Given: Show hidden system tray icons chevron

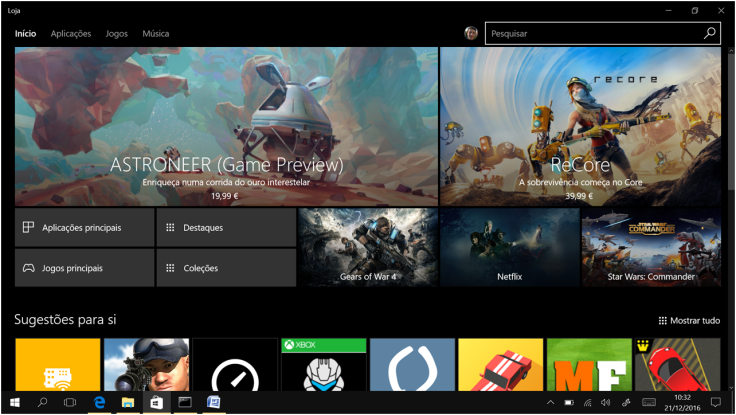Looking at the screenshot, I should point(550,402).
